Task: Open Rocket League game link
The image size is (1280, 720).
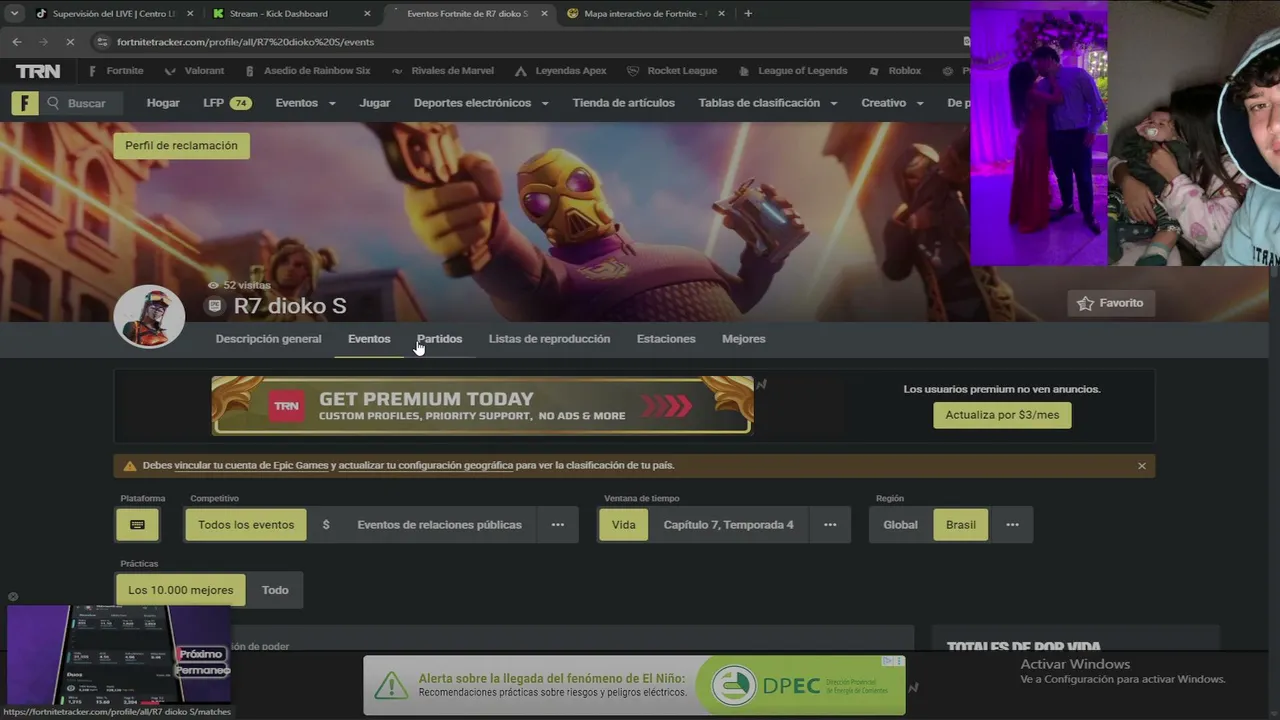Action: point(672,71)
